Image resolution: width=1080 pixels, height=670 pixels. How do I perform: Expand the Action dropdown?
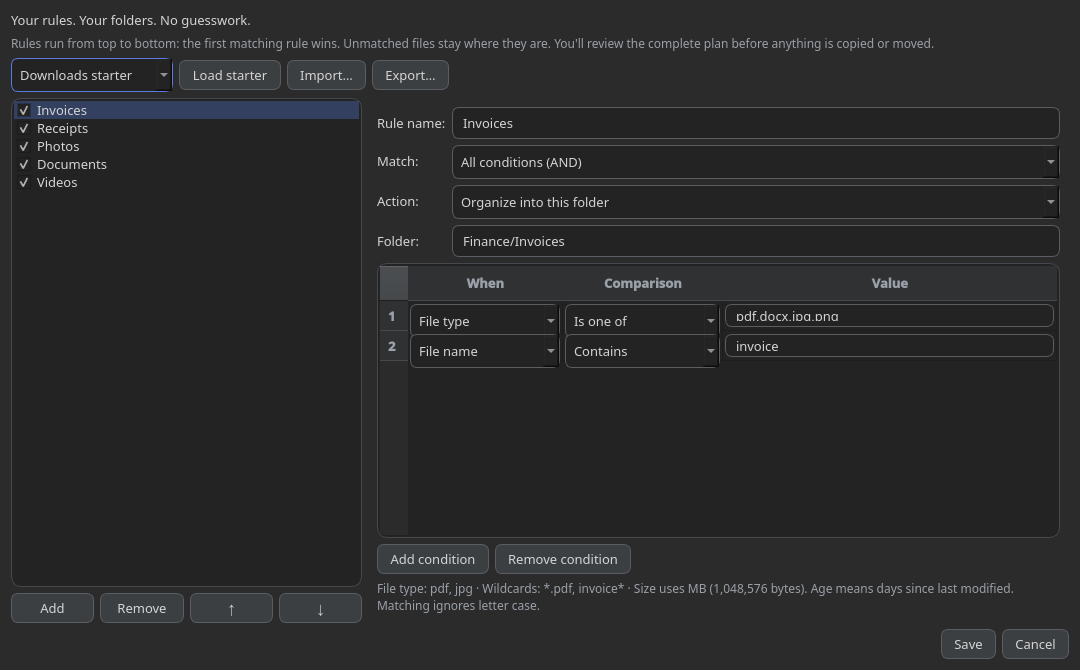click(x=755, y=202)
